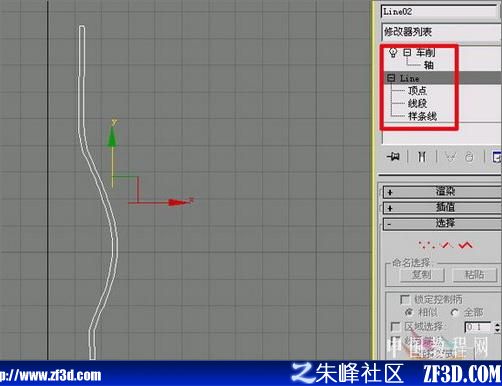Image resolution: width=502 pixels, height=386 pixels.
Task: Select the 全部 radio button
Action: click(x=455, y=313)
